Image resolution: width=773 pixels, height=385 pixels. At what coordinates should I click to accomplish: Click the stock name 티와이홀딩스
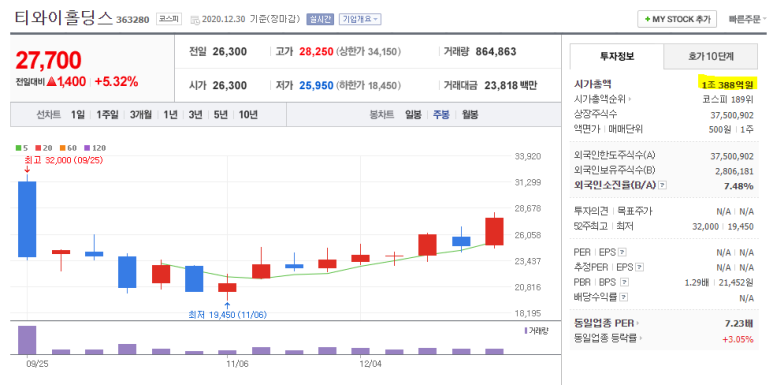(x=64, y=18)
